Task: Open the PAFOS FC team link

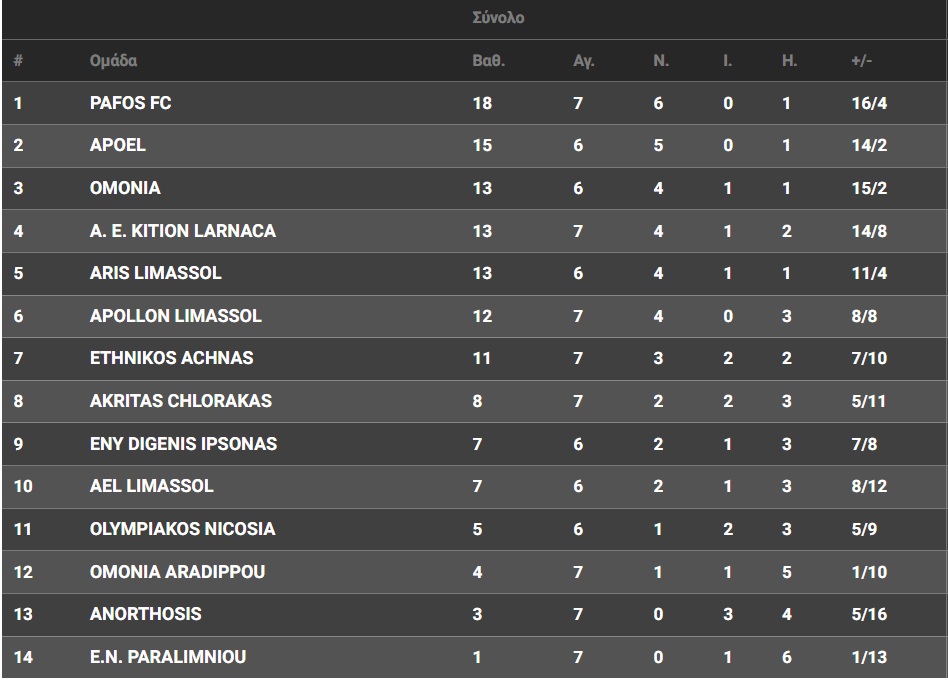Action: click(x=130, y=103)
